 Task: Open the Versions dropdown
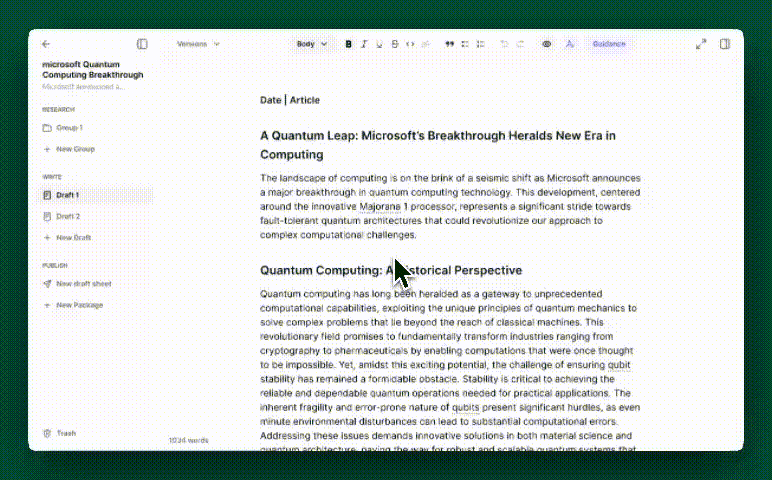(198, 44)
